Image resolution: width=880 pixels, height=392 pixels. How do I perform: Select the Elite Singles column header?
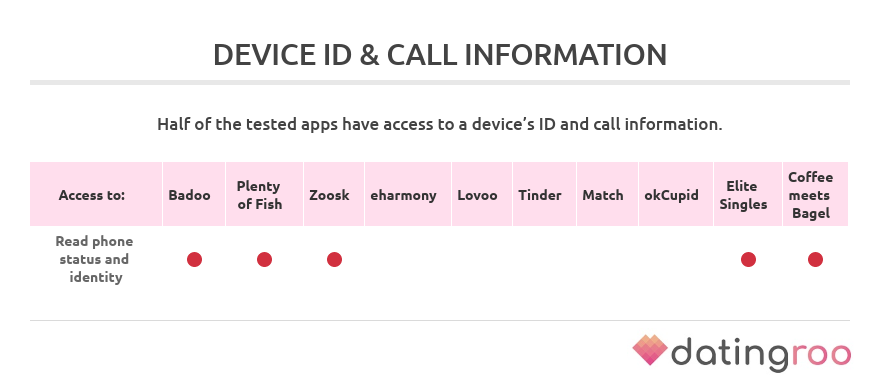tap(748, 194)
